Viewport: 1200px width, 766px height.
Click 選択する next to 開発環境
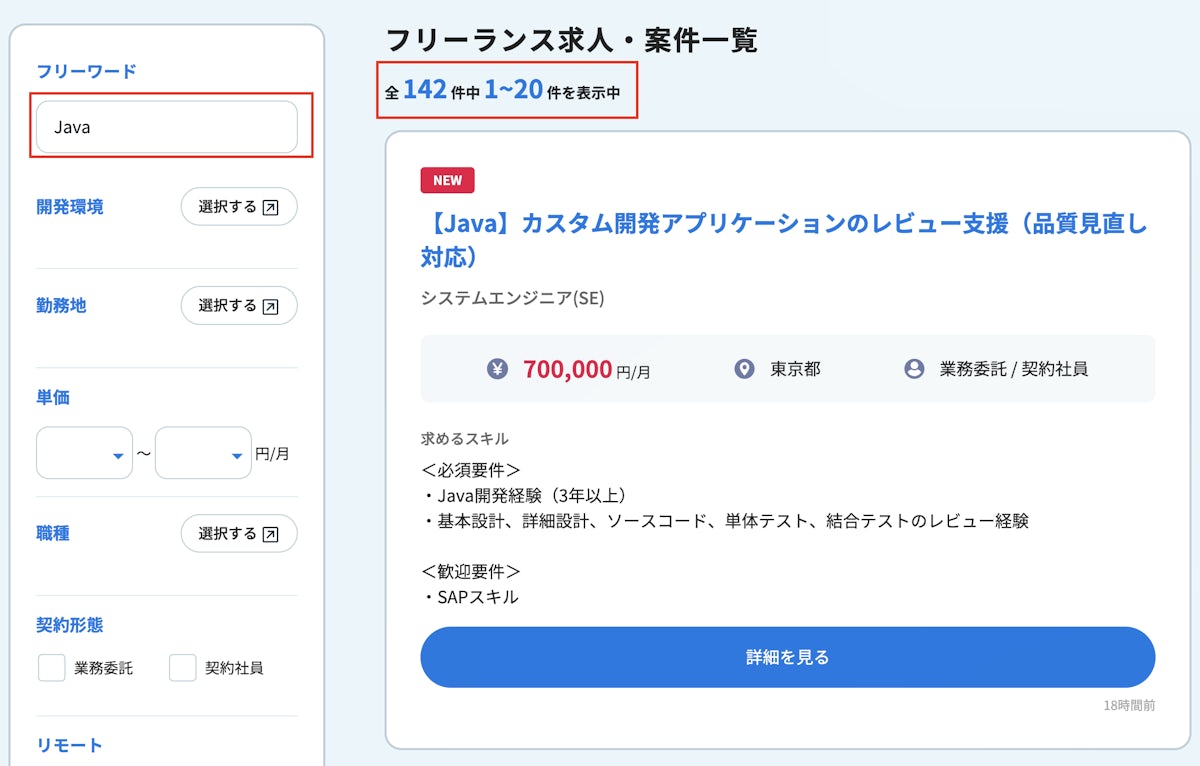pyautogui.click(x=238, y=206)
